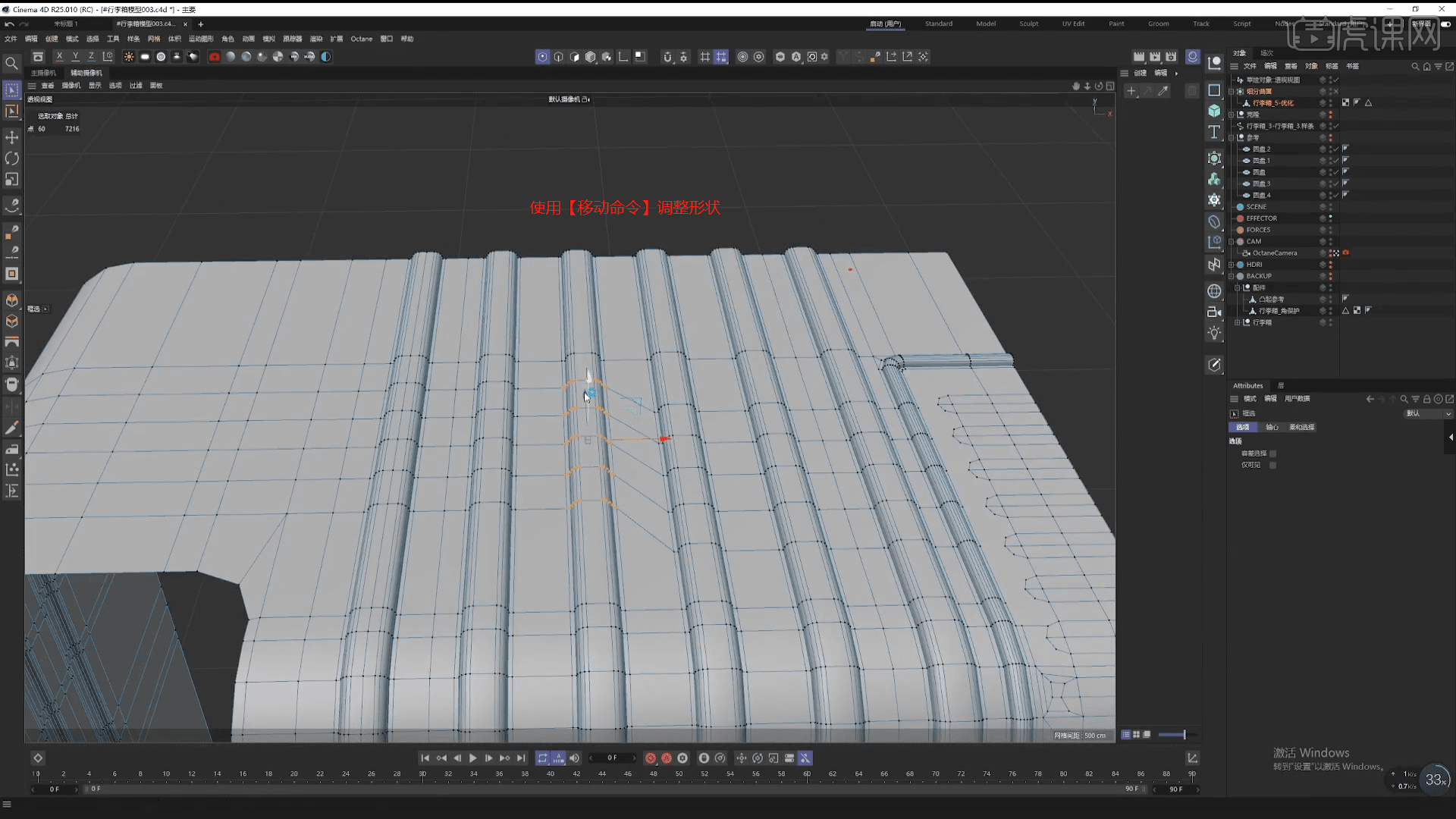The height and width of the screenshot is (819, 1456).
Task: Toggle the 仅可见 checkbox
Action: coord(1272,465)
